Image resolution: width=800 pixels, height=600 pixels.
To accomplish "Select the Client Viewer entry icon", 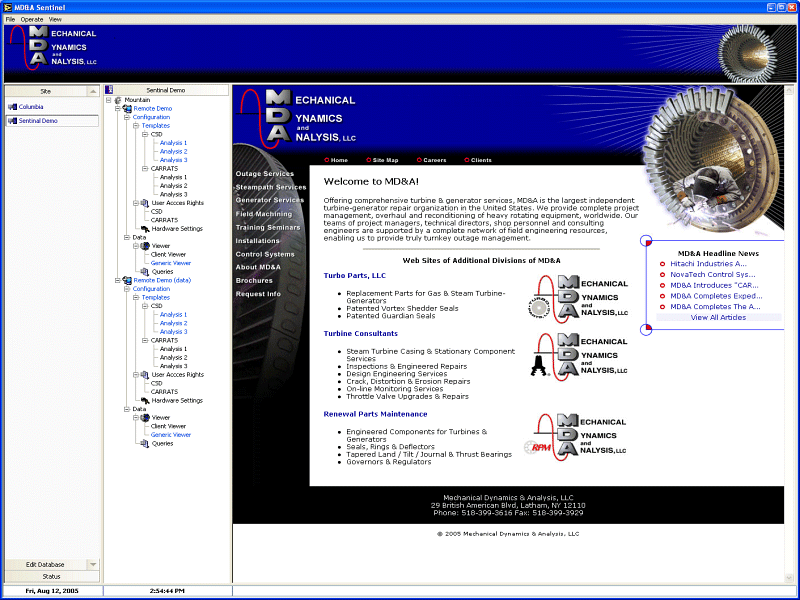I will point(166,254).
